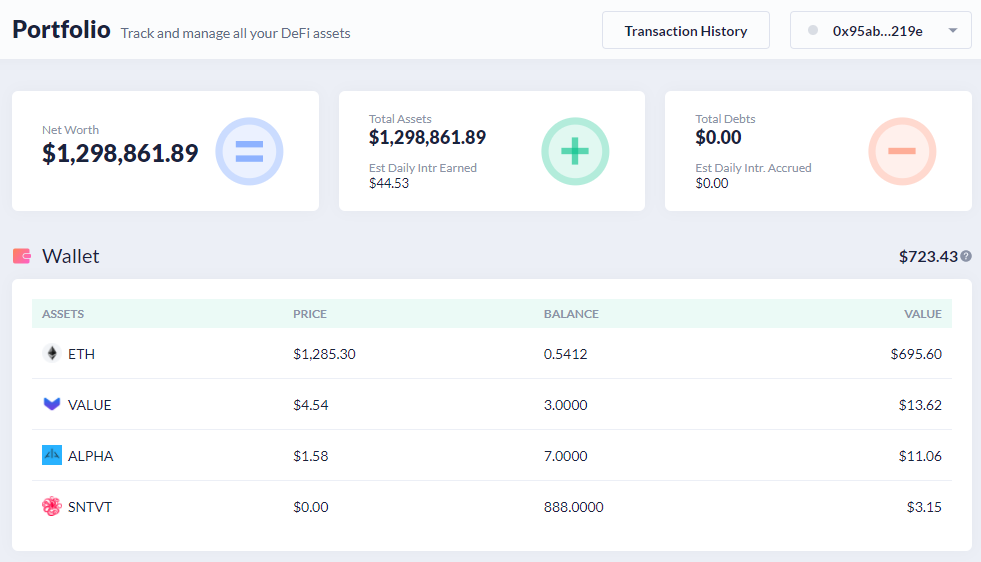This screenshot has width=981, height=562.
Task: Click the SNTVT token icon
Action: (x=52, y=507)
